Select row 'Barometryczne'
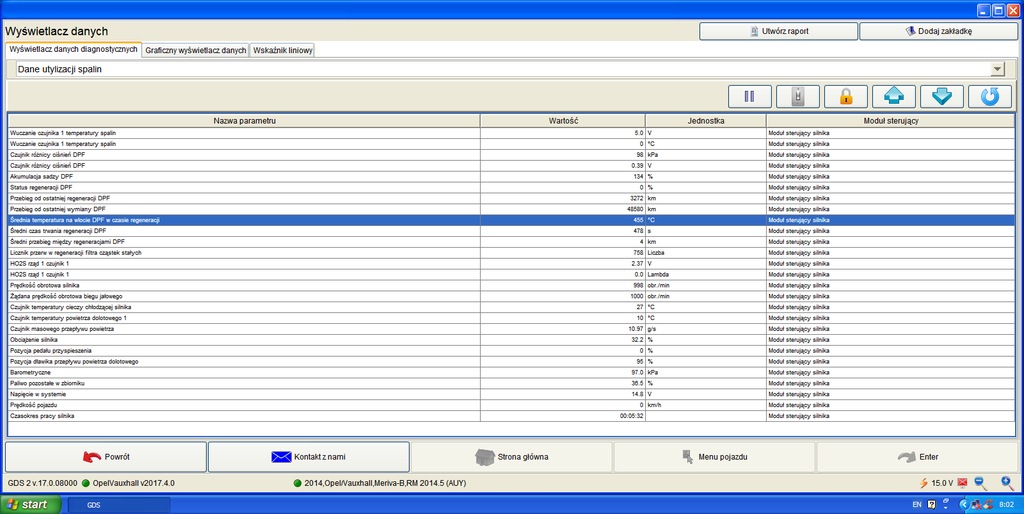The width and height of the screenshot is (1024, 514). 511,372
